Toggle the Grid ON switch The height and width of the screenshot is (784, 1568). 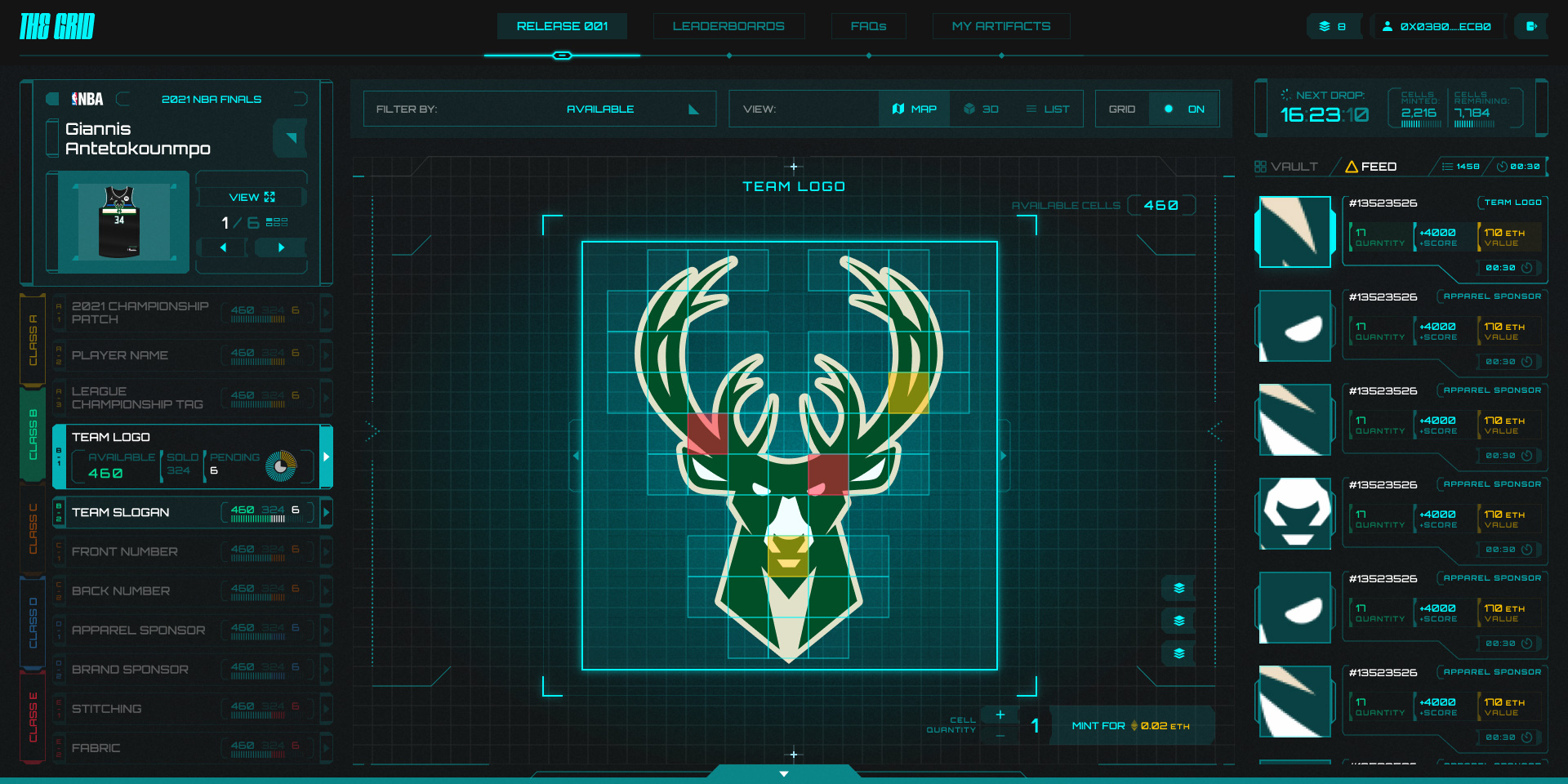coord(1184,109)
